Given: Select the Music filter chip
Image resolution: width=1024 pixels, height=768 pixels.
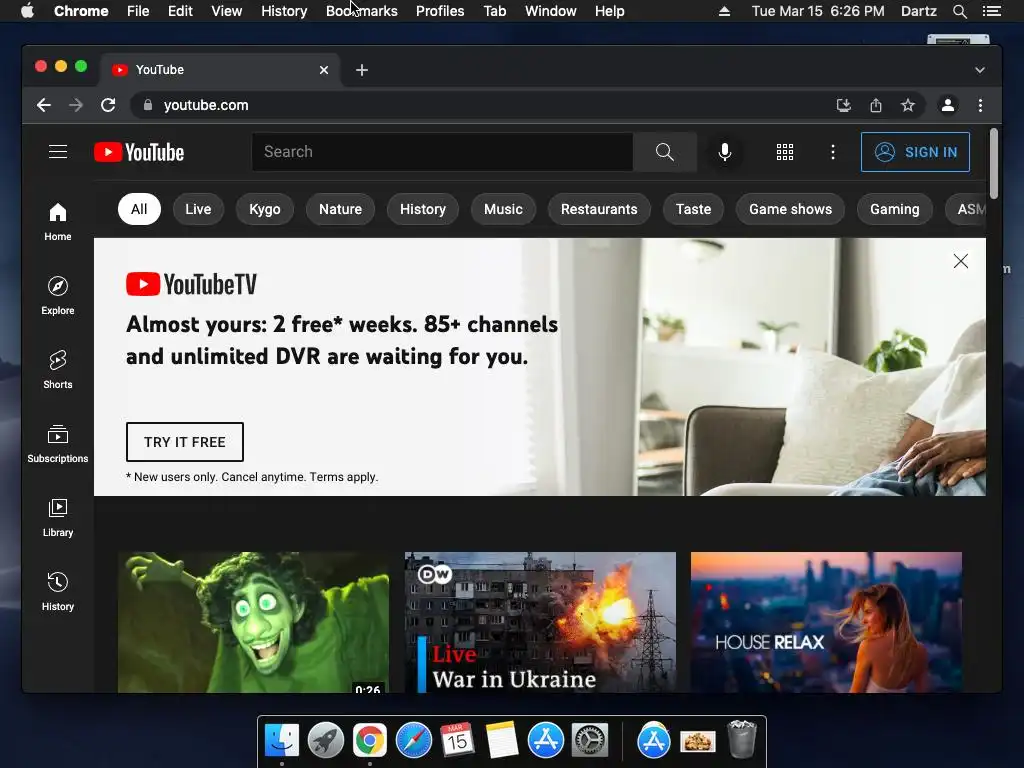Looking at the screenshot, I should pos(503,209).
